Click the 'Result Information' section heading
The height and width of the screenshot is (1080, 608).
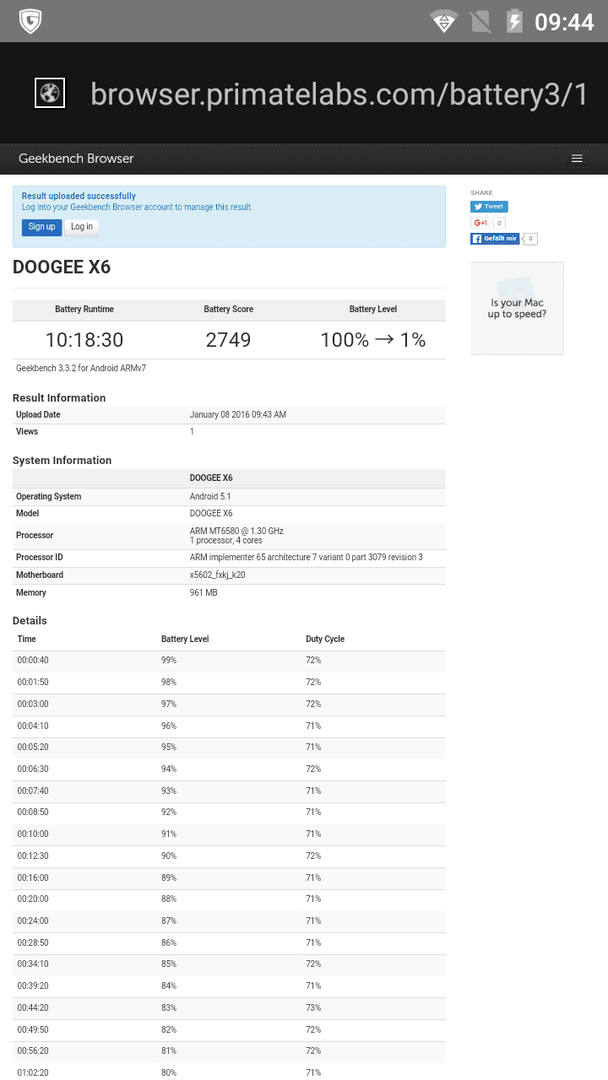click(59, 397)
